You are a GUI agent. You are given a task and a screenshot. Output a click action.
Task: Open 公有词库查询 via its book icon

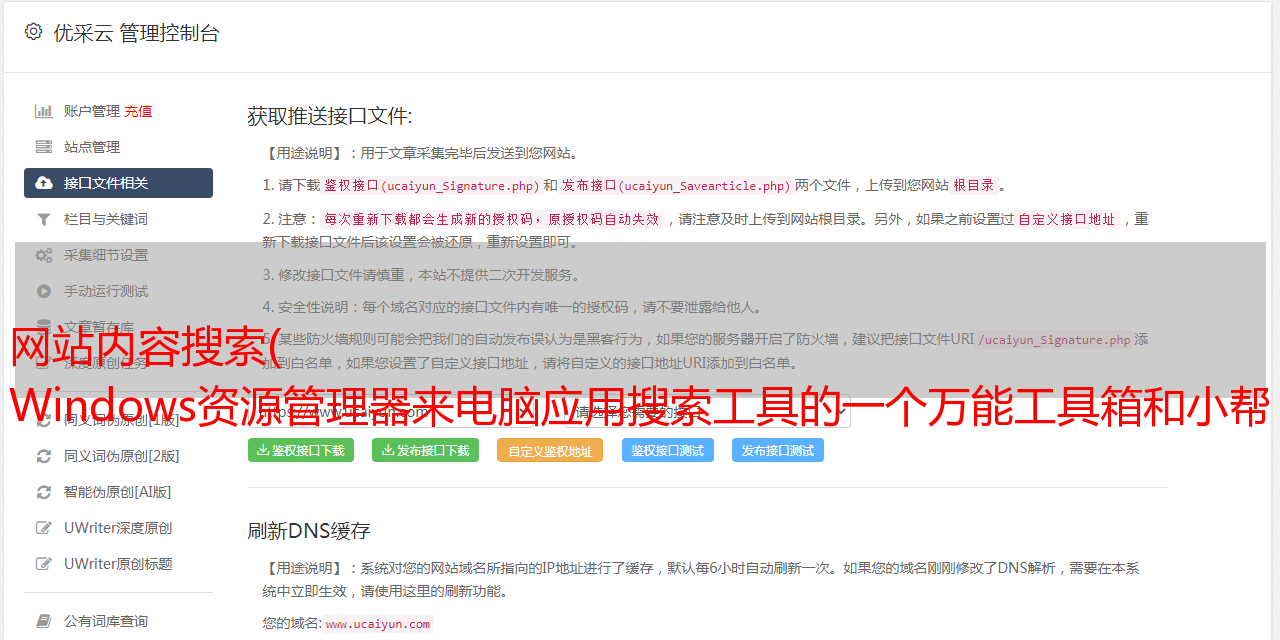(x=44, y=621)
